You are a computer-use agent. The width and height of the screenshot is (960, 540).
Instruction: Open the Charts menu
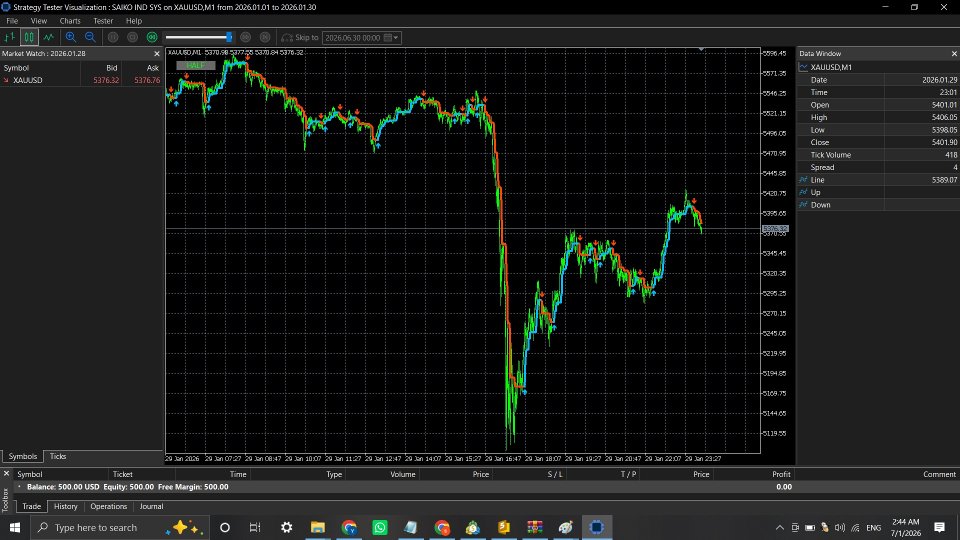click(x=70, y=21)
